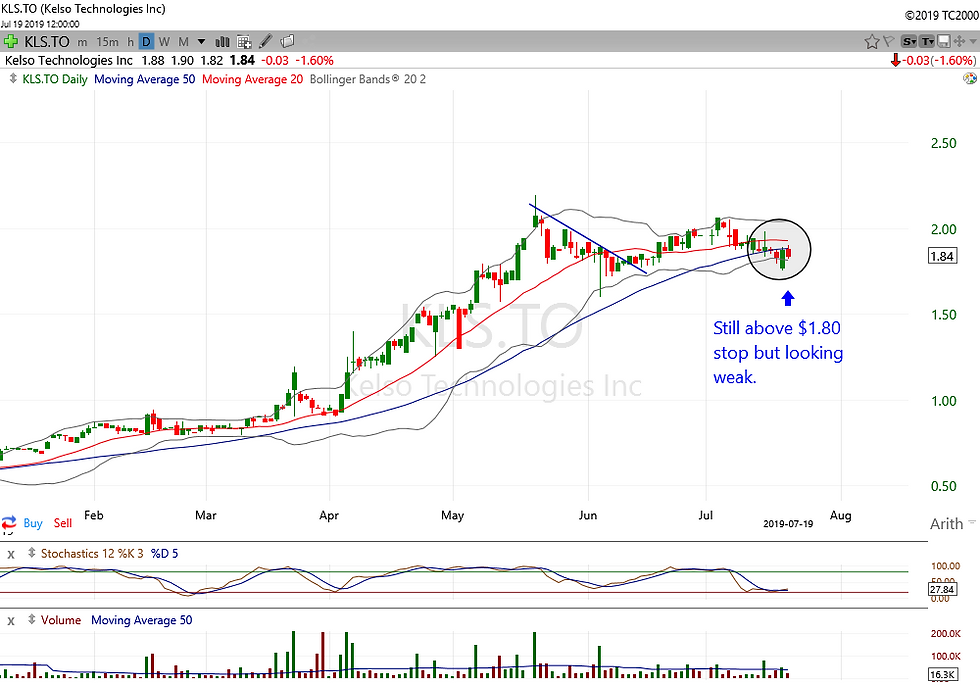Click the 27.84 stochastics value tag
The width and height of the screenshot is (980, 686).
[x=942, y=589]
